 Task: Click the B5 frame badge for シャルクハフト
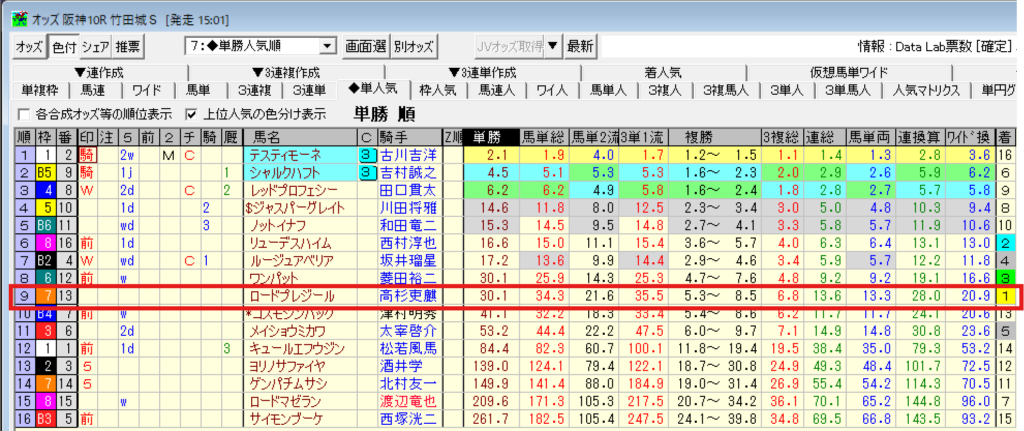point(44,172)
